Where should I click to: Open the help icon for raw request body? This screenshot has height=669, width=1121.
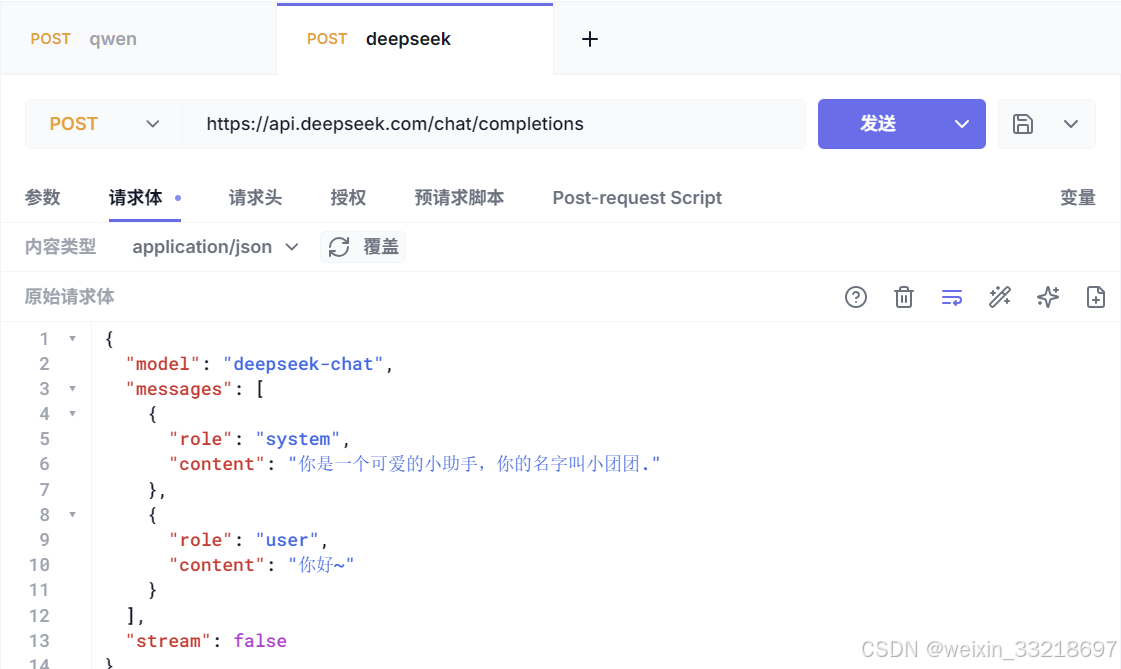tap(856, 297)
